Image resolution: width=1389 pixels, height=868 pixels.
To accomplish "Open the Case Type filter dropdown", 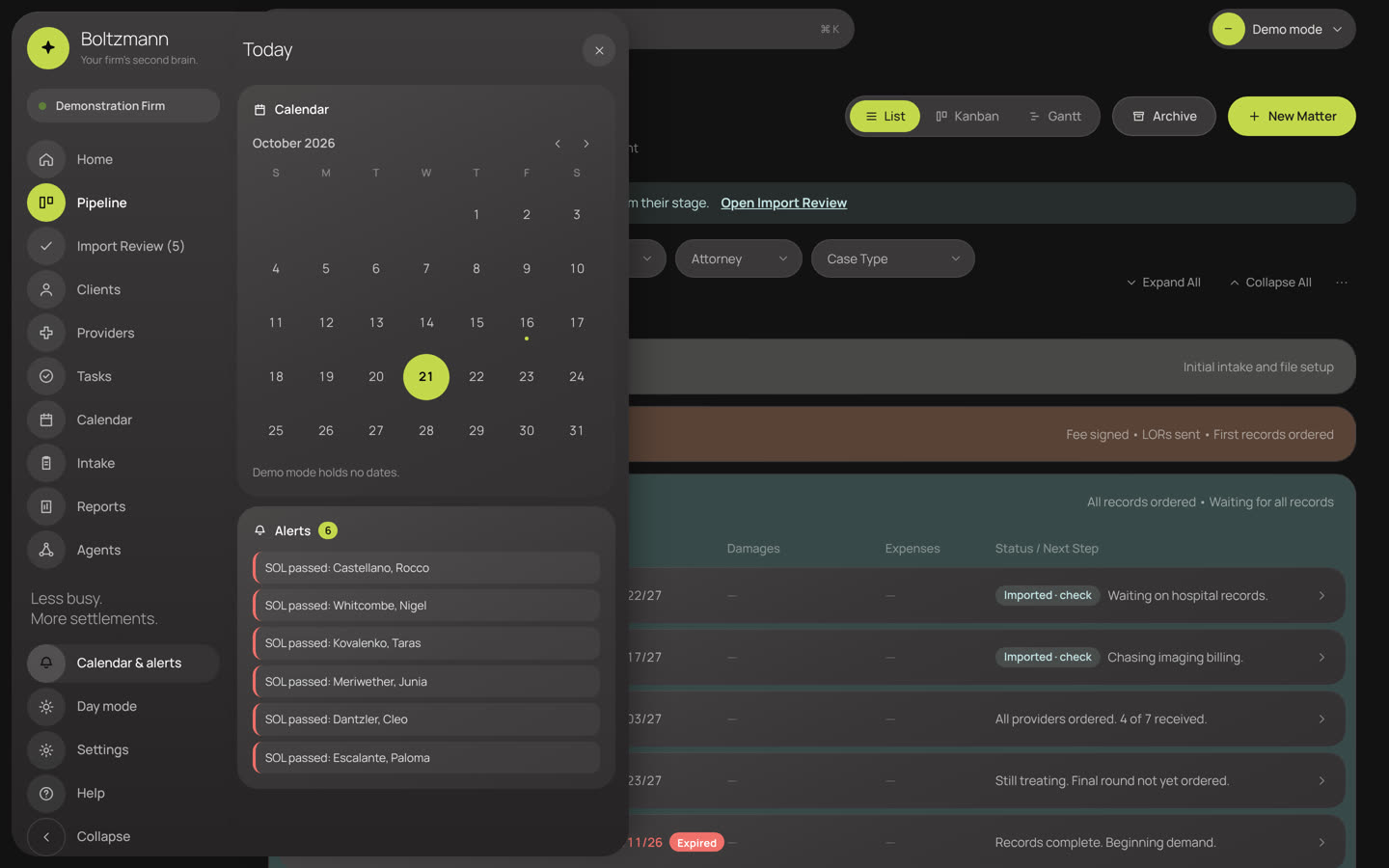I will pos(893,258).
